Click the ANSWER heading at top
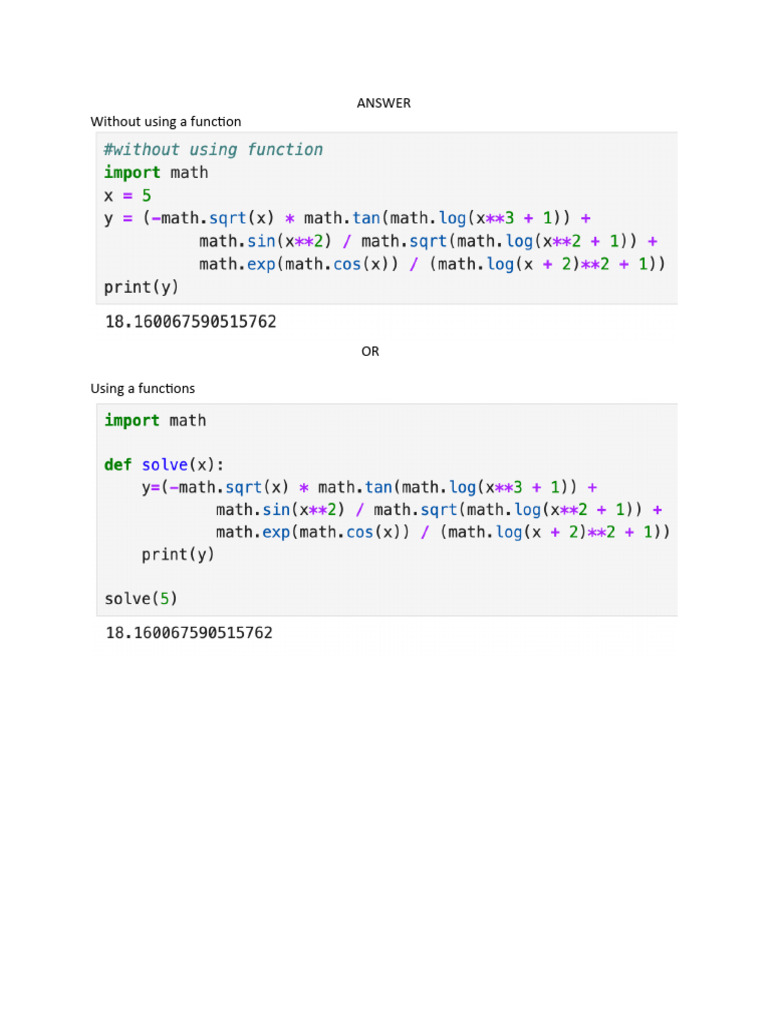 click(x=384, y=103)
